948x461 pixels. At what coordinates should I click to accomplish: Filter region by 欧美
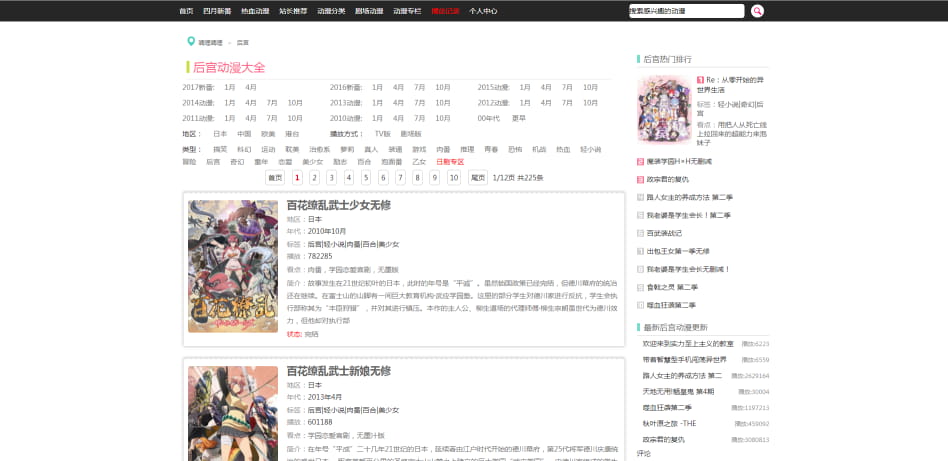point(268,134)
